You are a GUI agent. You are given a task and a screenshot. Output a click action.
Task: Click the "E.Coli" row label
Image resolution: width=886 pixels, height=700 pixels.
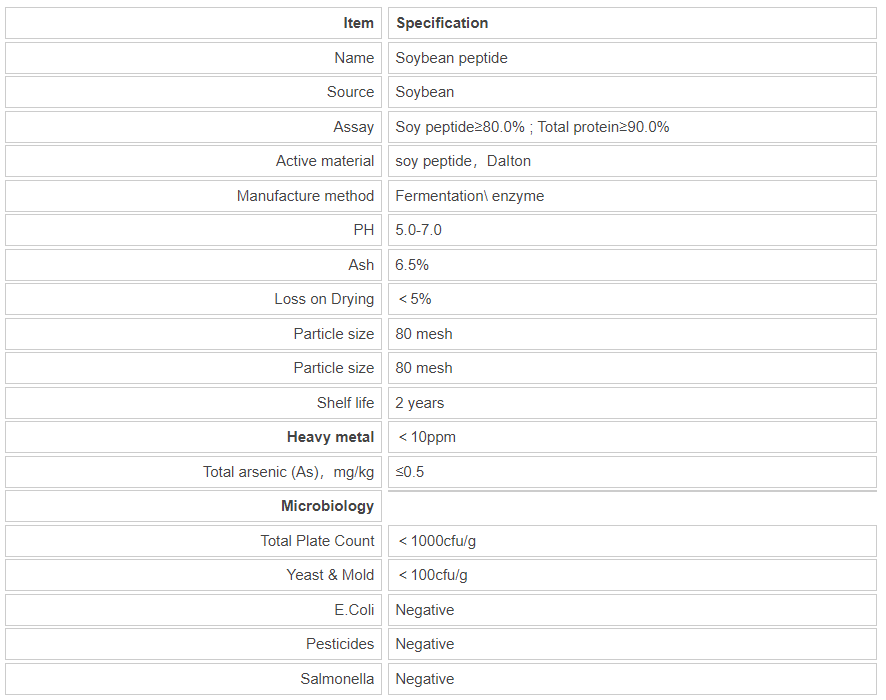tap(354, 610)
